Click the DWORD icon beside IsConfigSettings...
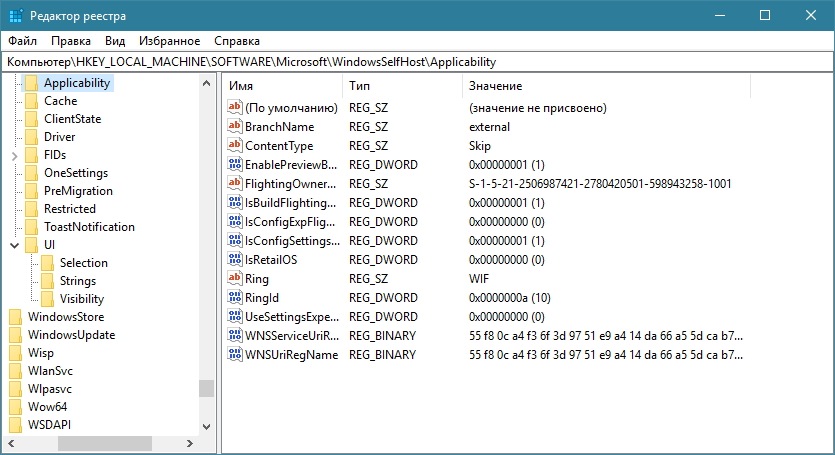The image size is (835, 455). tap(235, 240)
